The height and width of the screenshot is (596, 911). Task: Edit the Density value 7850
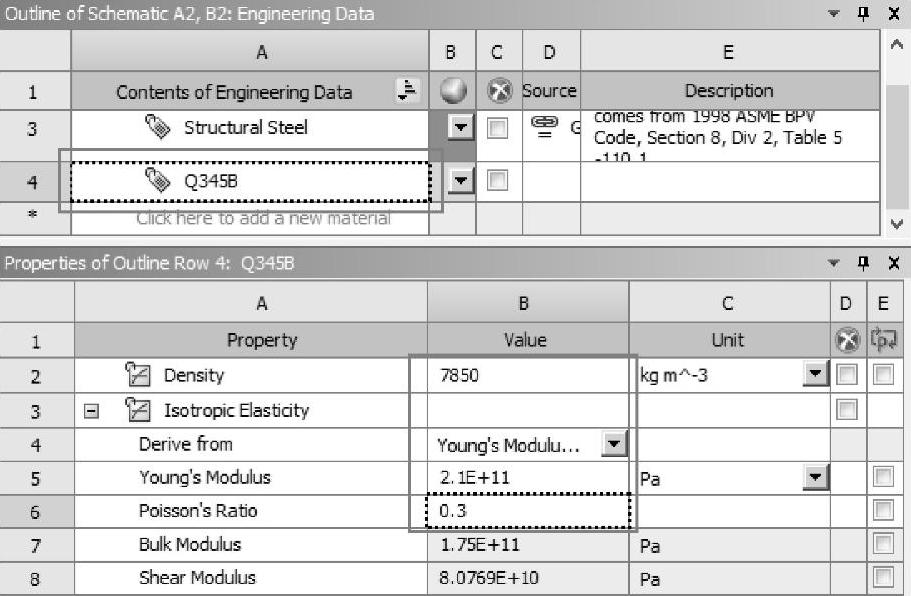coord(528,375)
